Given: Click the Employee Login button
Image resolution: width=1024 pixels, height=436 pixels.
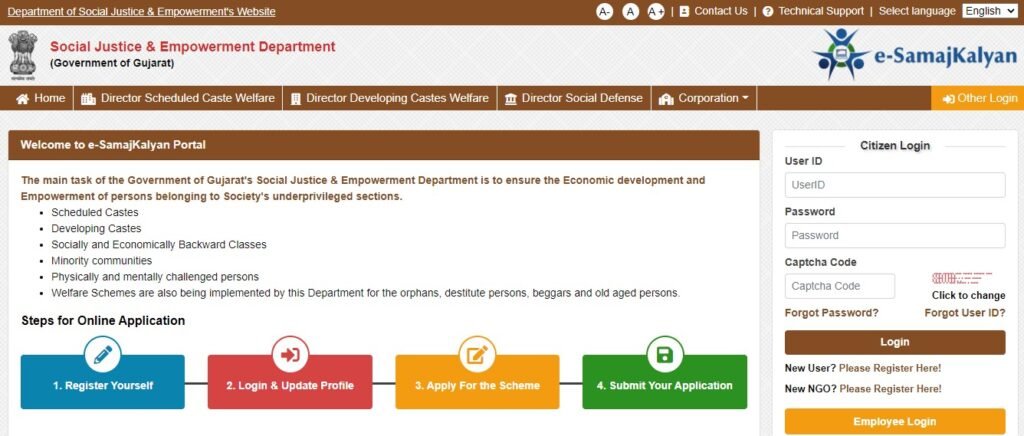Looking at the screenshot, I should click(895, 422).
